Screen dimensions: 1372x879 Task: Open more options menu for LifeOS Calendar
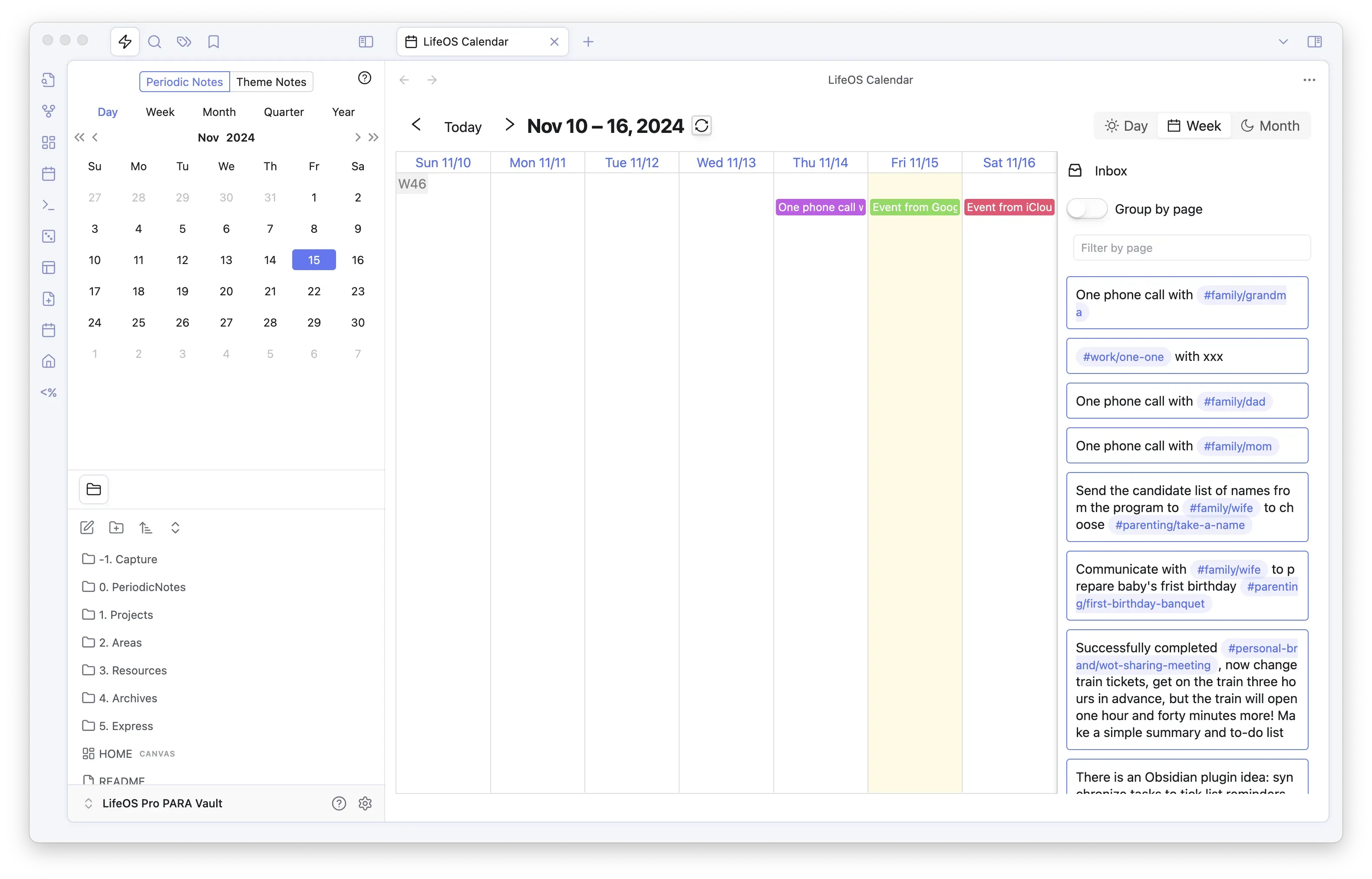(1309, 80)
